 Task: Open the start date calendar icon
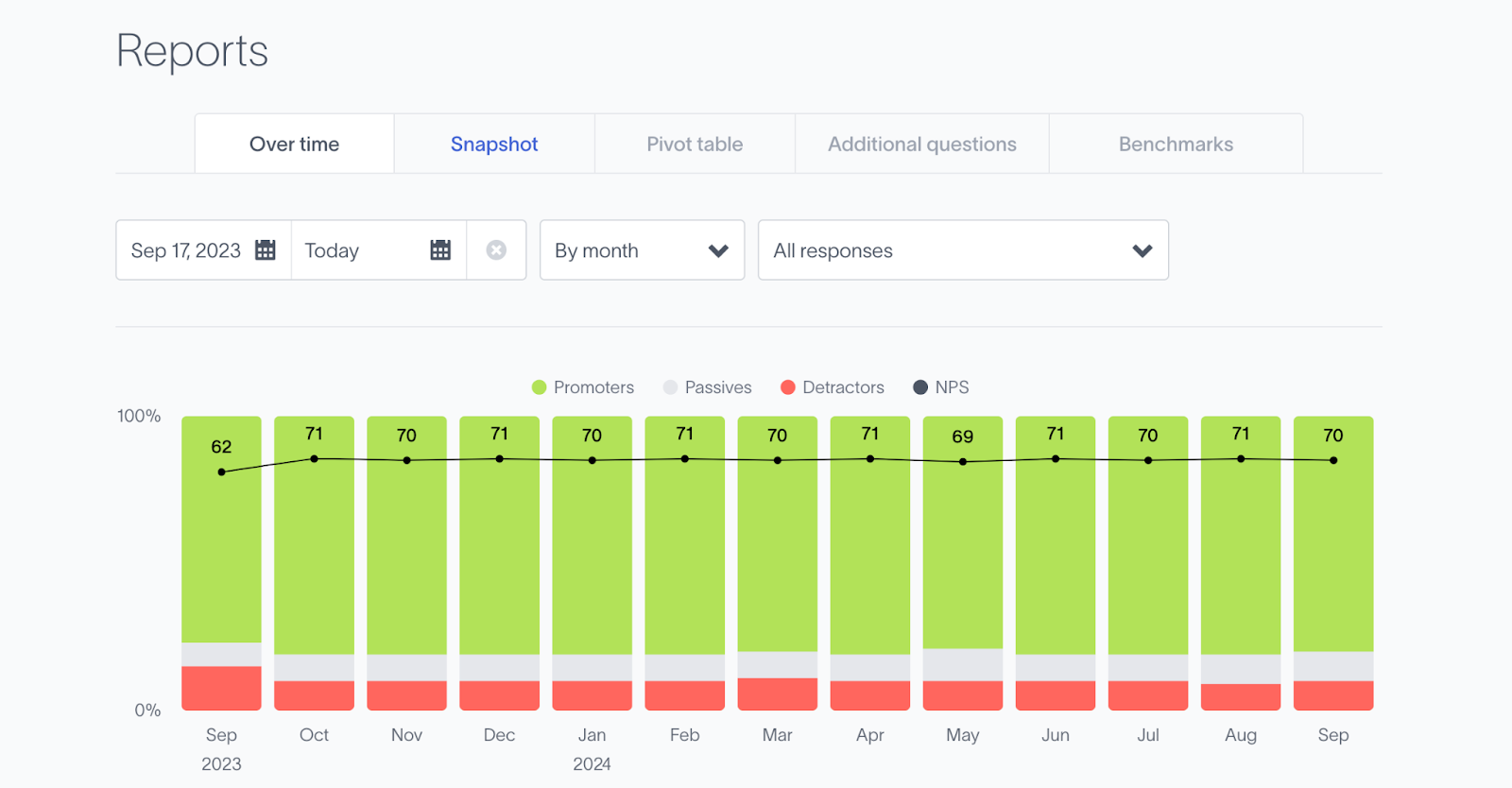pyautogui.click(x=266, y=250)
